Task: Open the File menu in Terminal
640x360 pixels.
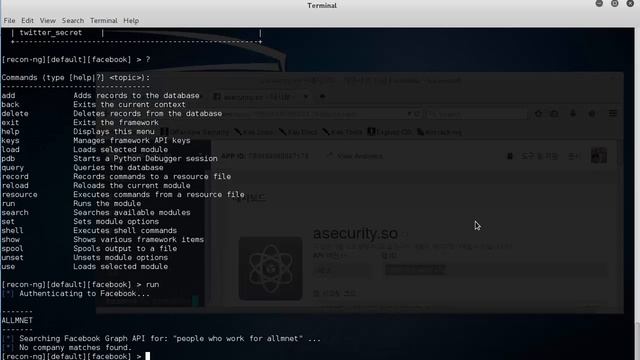Action: (9, 20)
